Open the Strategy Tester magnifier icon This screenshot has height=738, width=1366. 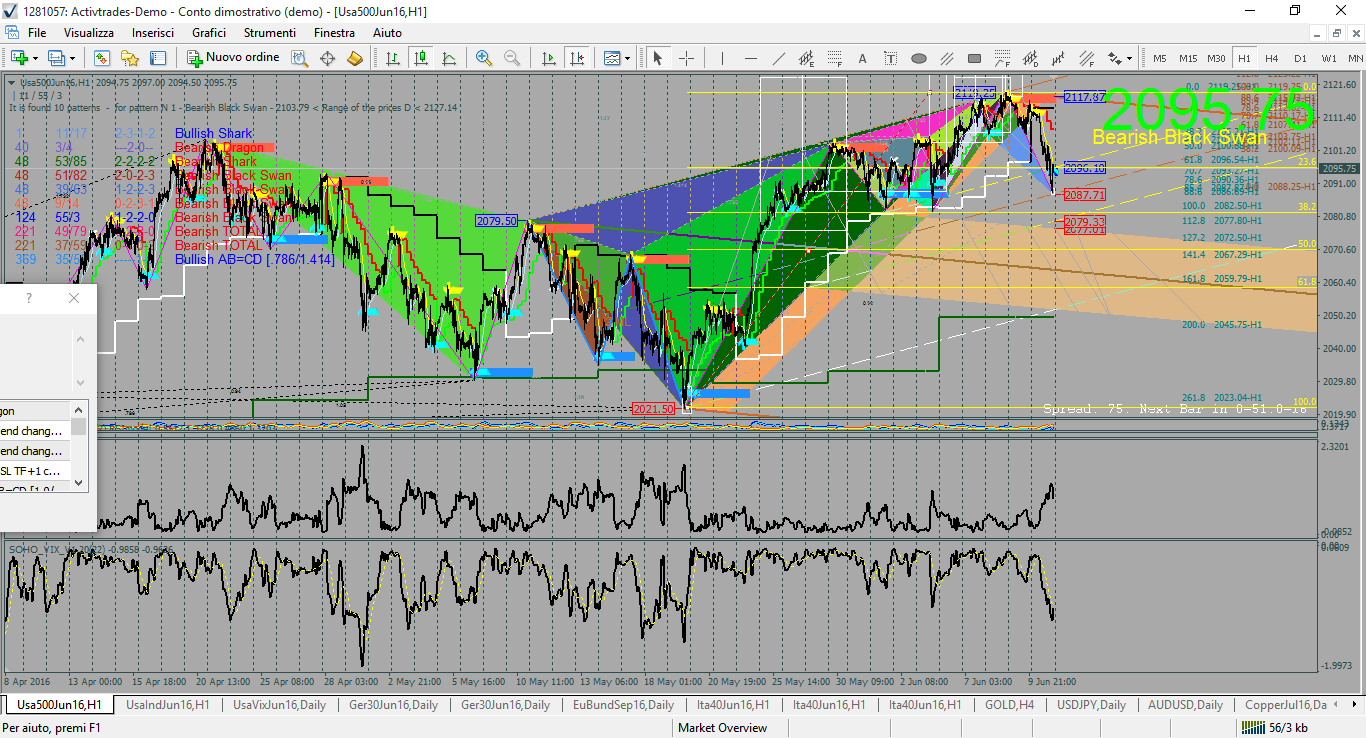point(300,58)
